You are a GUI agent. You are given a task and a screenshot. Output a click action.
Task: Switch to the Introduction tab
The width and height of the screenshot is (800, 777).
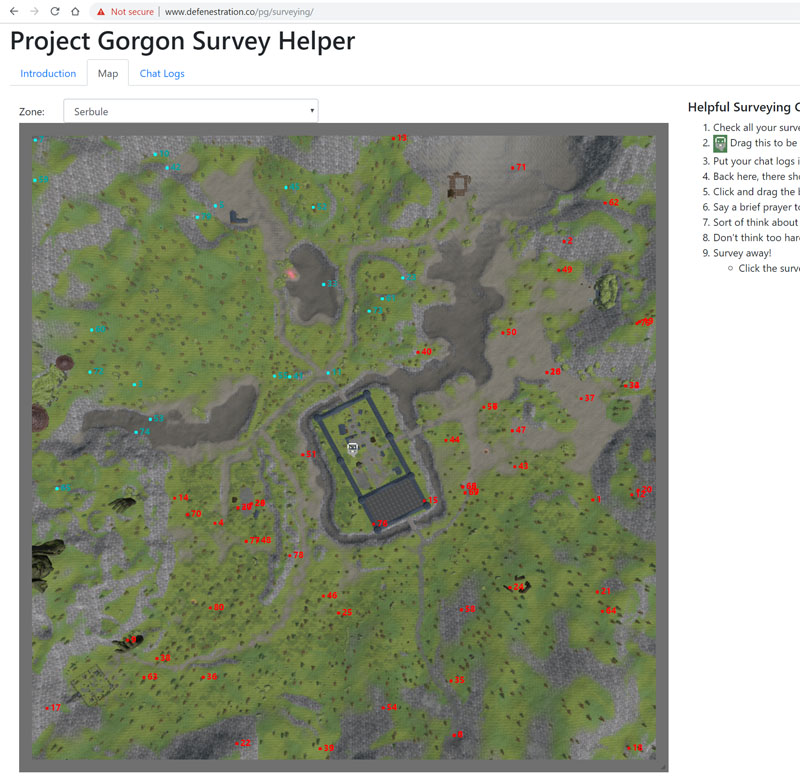(x=48, y=73)
